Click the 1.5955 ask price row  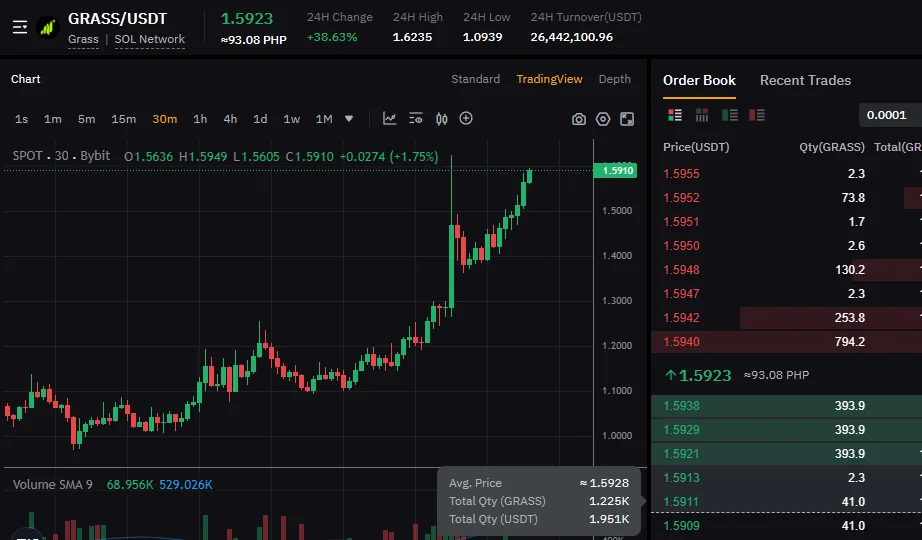(x=786, y=174)
